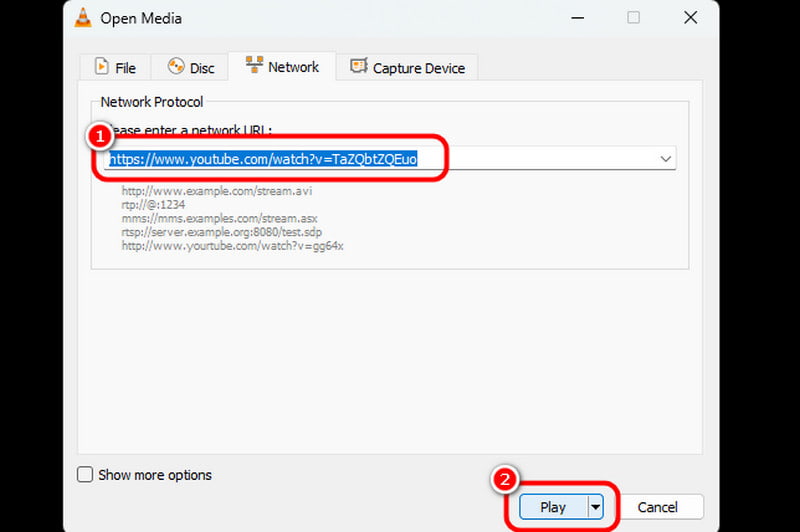Open the Play button dropdown arrow
This screenshot has height=532, width=800.
pos(595,507)
